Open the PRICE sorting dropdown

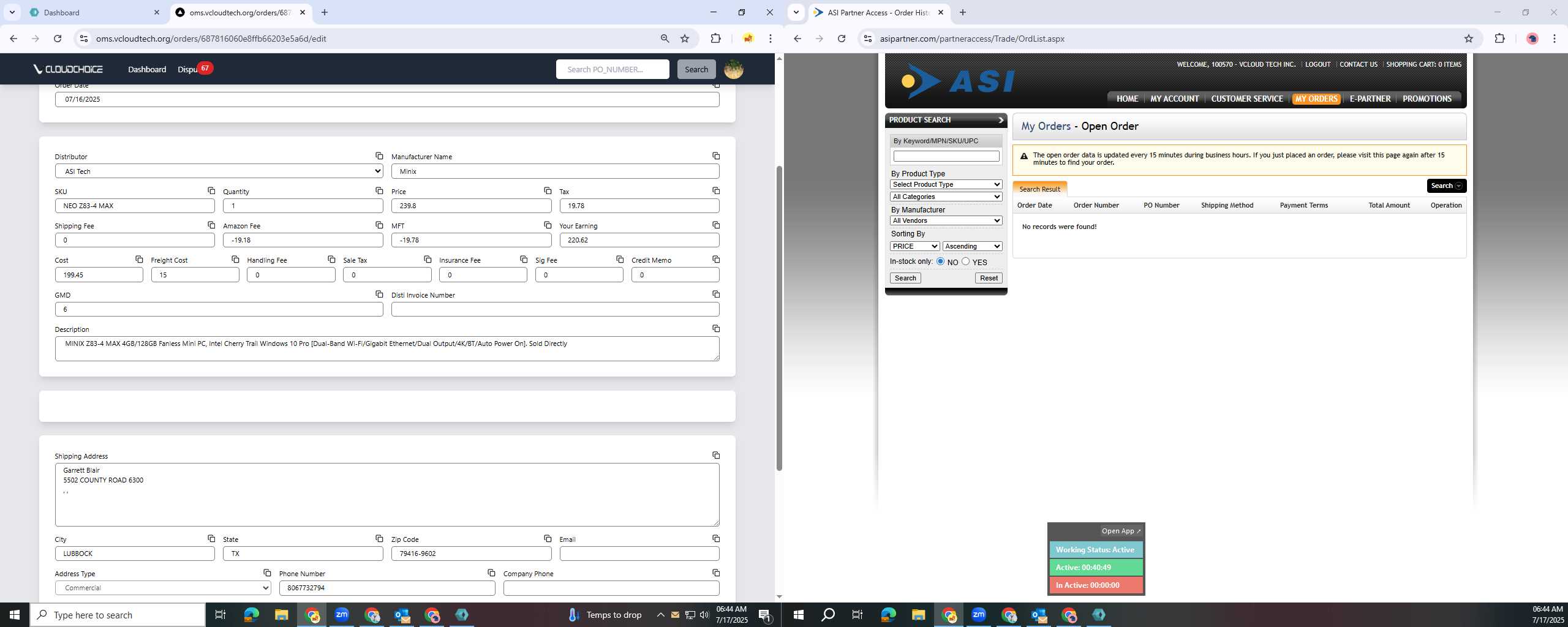coord(914,246)
